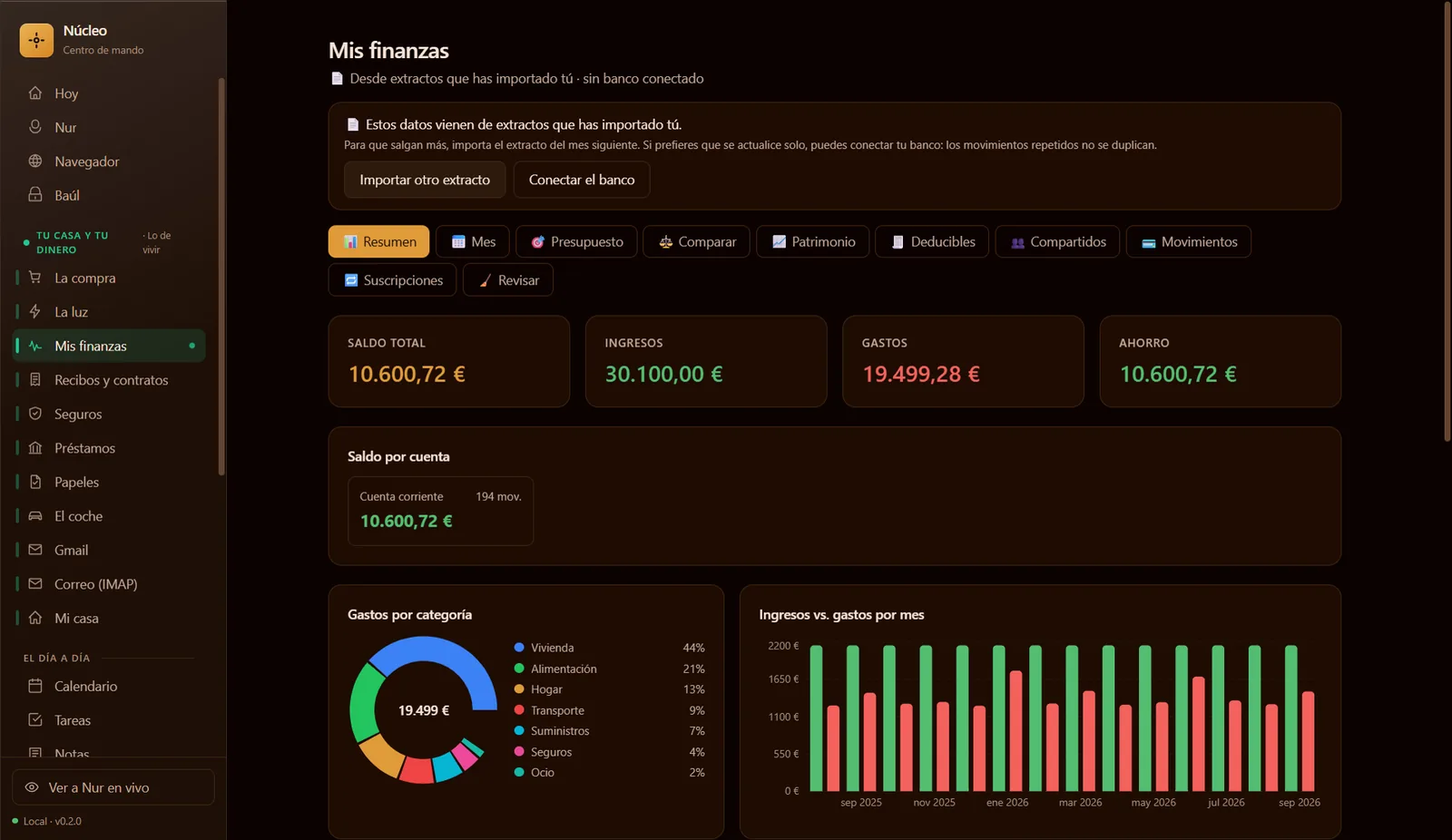This screenshot has width=1452, height=840.
Task: Open the Cuenta corriente account card
Action: [x=440, y=511]
